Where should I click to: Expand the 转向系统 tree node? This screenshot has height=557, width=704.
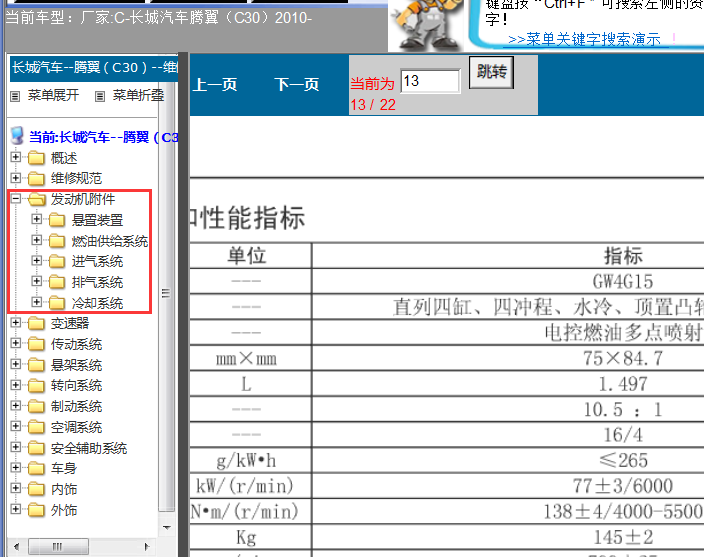[x=16, y=385]
